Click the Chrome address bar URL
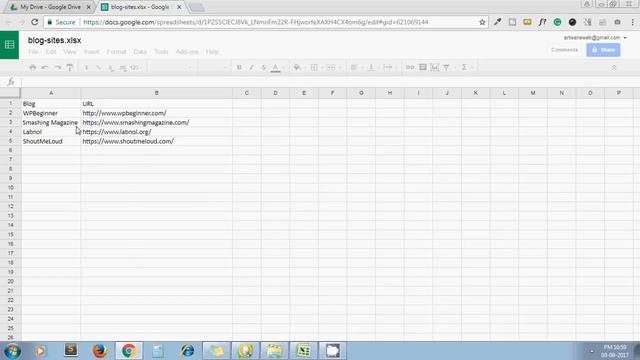 [x=256, y=22]
